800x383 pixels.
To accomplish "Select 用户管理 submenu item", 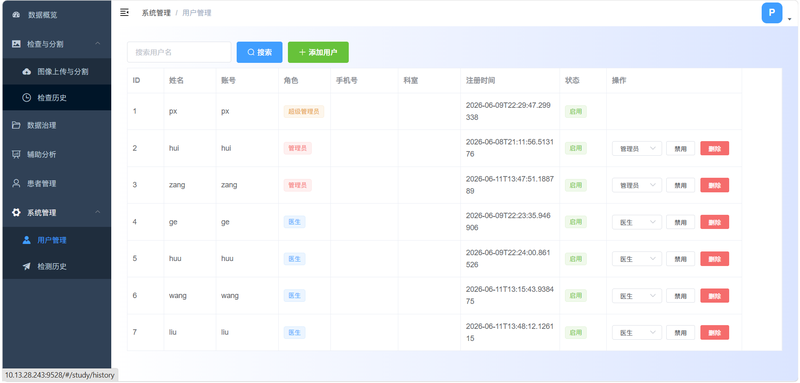I will [x=57, y=240].
